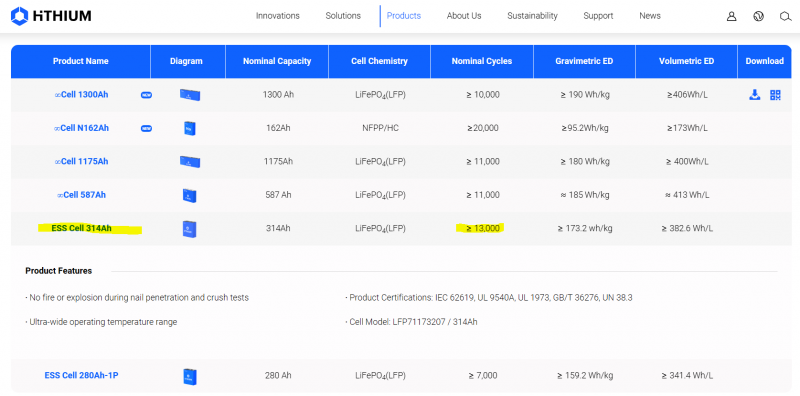Open the ∞Cell N162Ah product link

coord(81,128)
